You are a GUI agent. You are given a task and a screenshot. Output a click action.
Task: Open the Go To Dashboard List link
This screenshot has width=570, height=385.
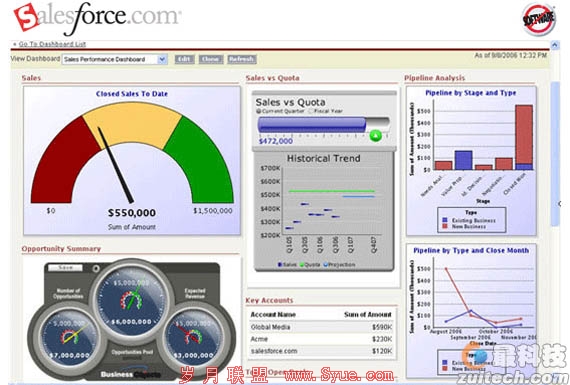[x=52, y=44]
